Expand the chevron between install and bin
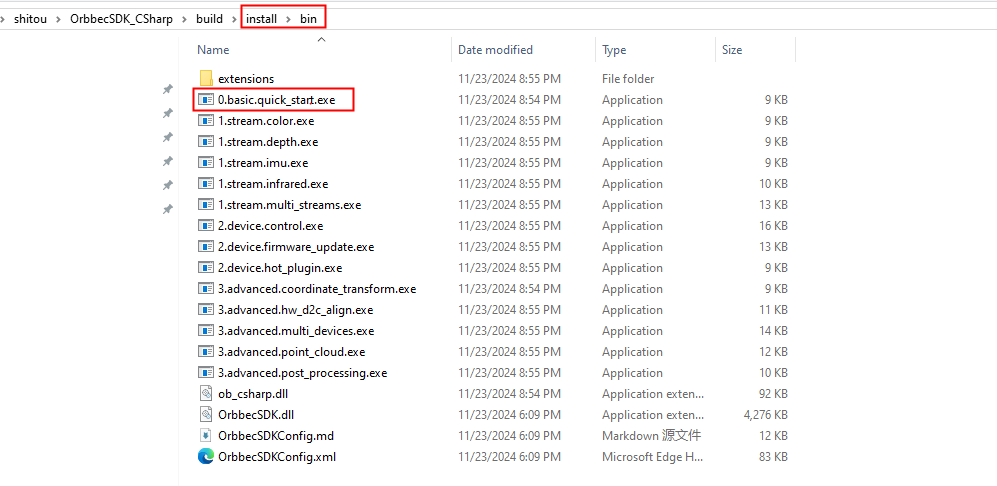997x486 pixels. click(289, 19)
